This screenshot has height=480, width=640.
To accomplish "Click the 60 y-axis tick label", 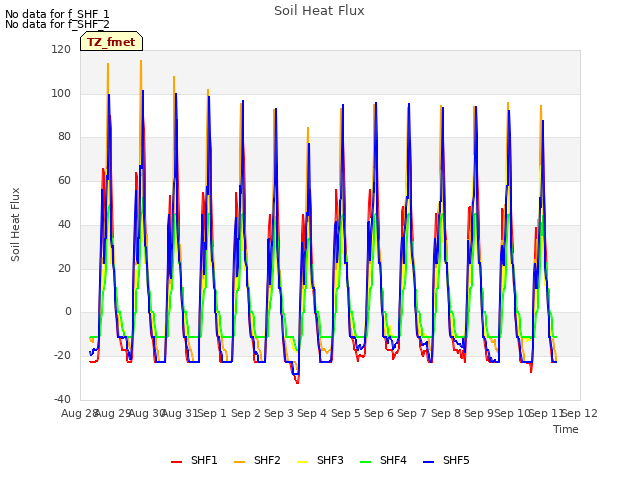I will pos(64,180).
